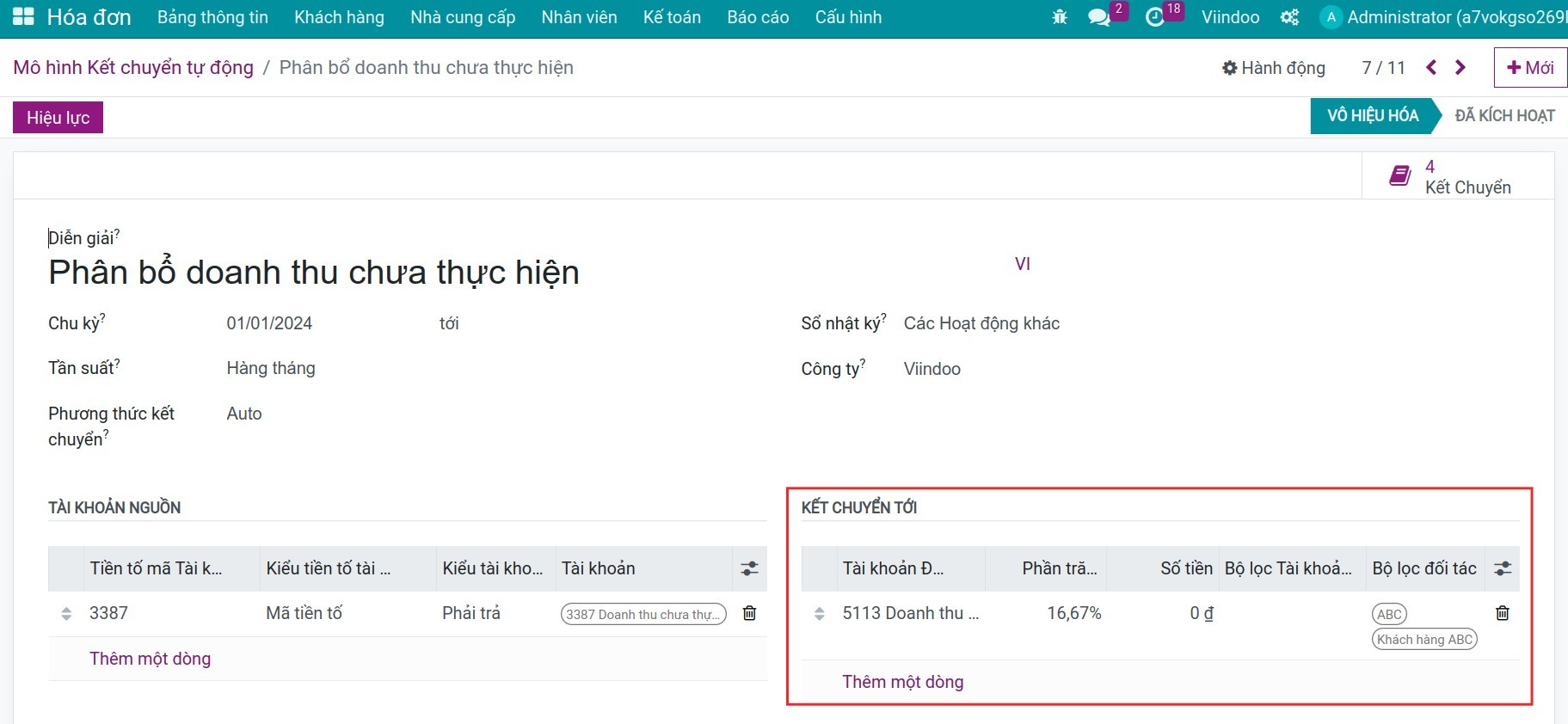
Task: Click the 16,67% percentage cell
Action: click(1073, 613)
